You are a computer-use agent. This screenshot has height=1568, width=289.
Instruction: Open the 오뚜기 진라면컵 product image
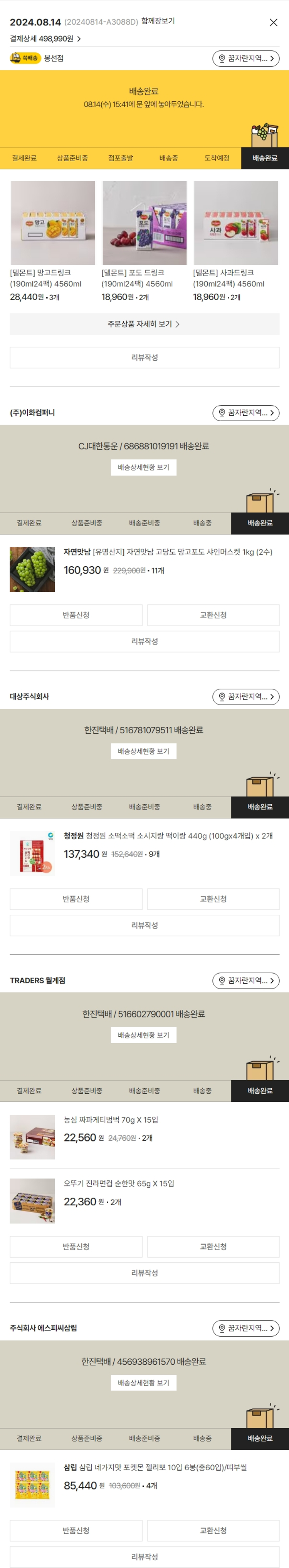[32, 1200]
